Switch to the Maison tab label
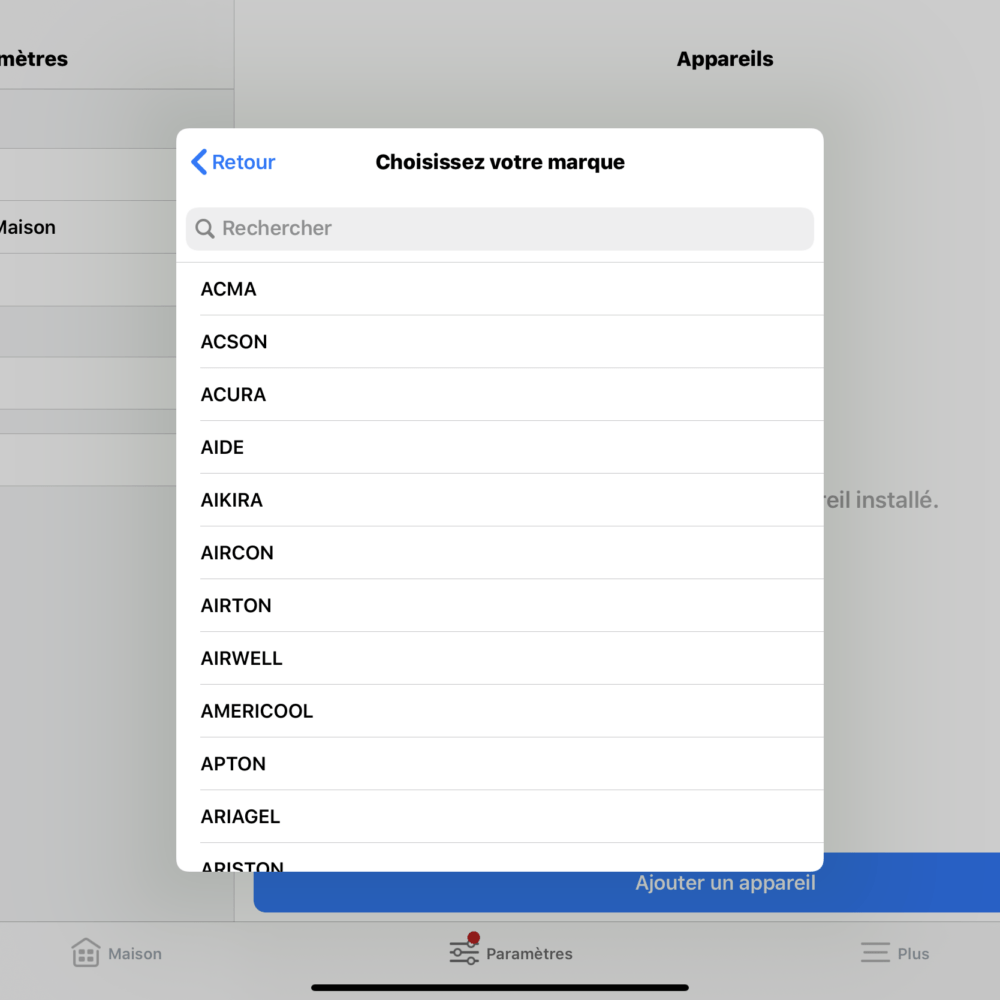The image size is (1000, 1000). pos(135,953)
